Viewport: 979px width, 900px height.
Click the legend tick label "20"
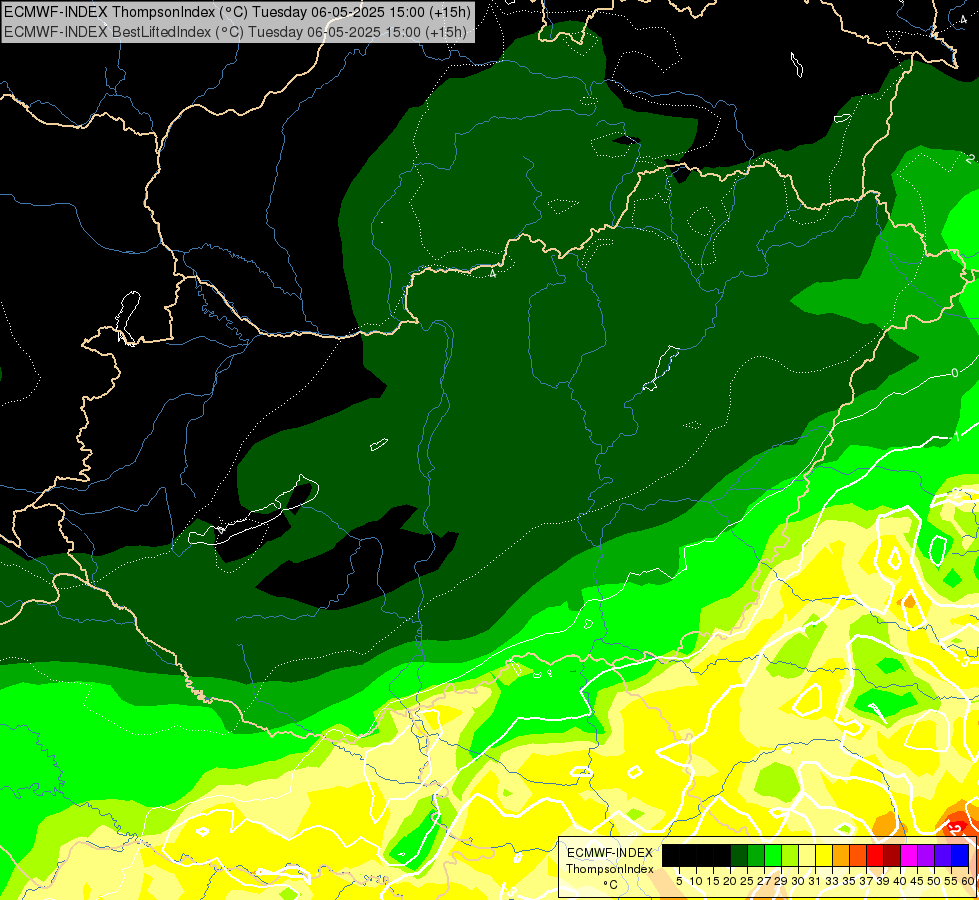(x=731, y=881)
